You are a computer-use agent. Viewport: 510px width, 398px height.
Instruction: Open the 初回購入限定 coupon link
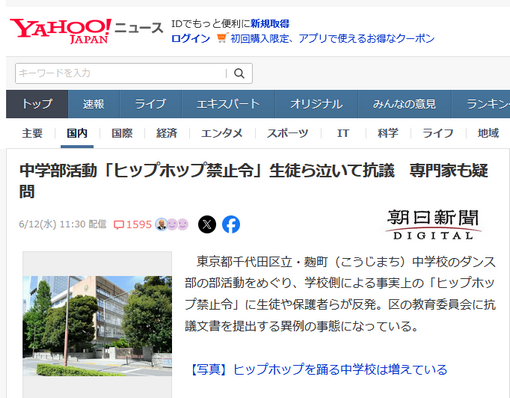point(333,38)
